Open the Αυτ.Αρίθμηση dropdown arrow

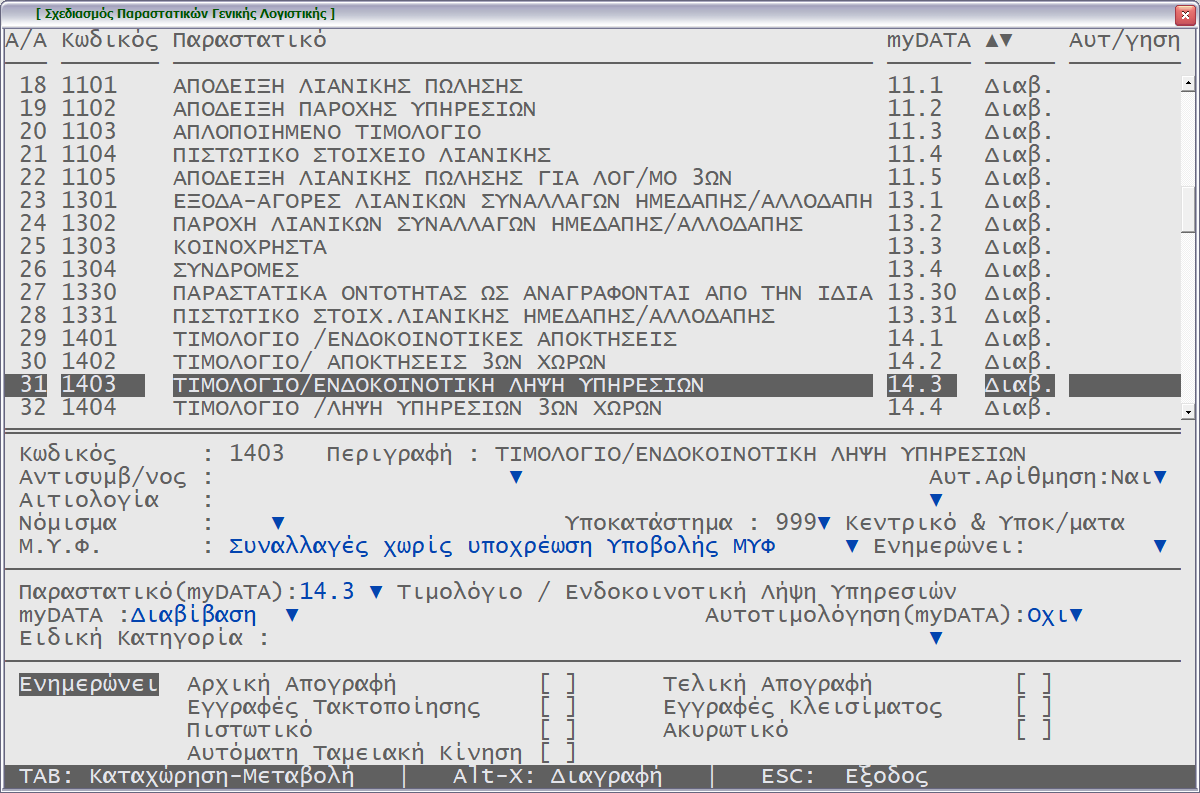click(x=1160, y=477)
